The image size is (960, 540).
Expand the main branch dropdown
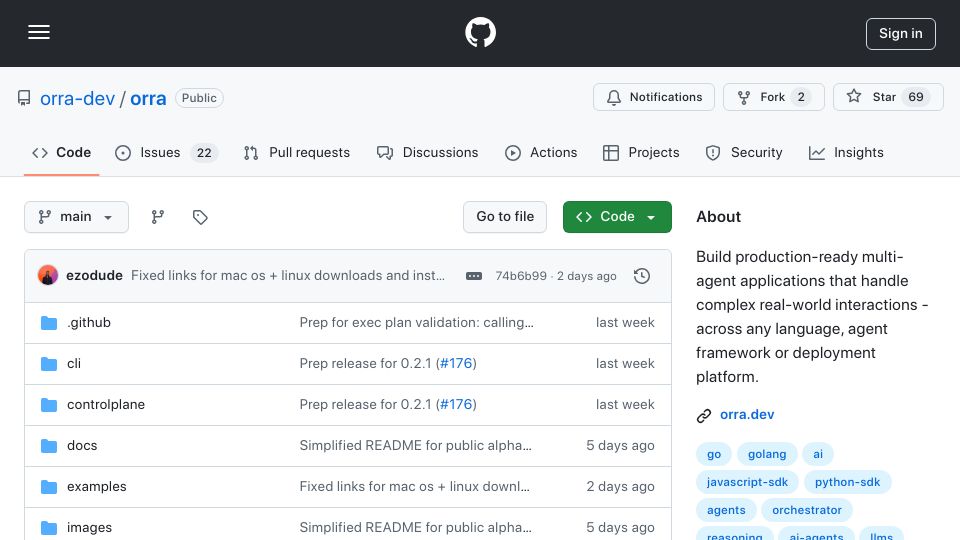tap(77, 217)
